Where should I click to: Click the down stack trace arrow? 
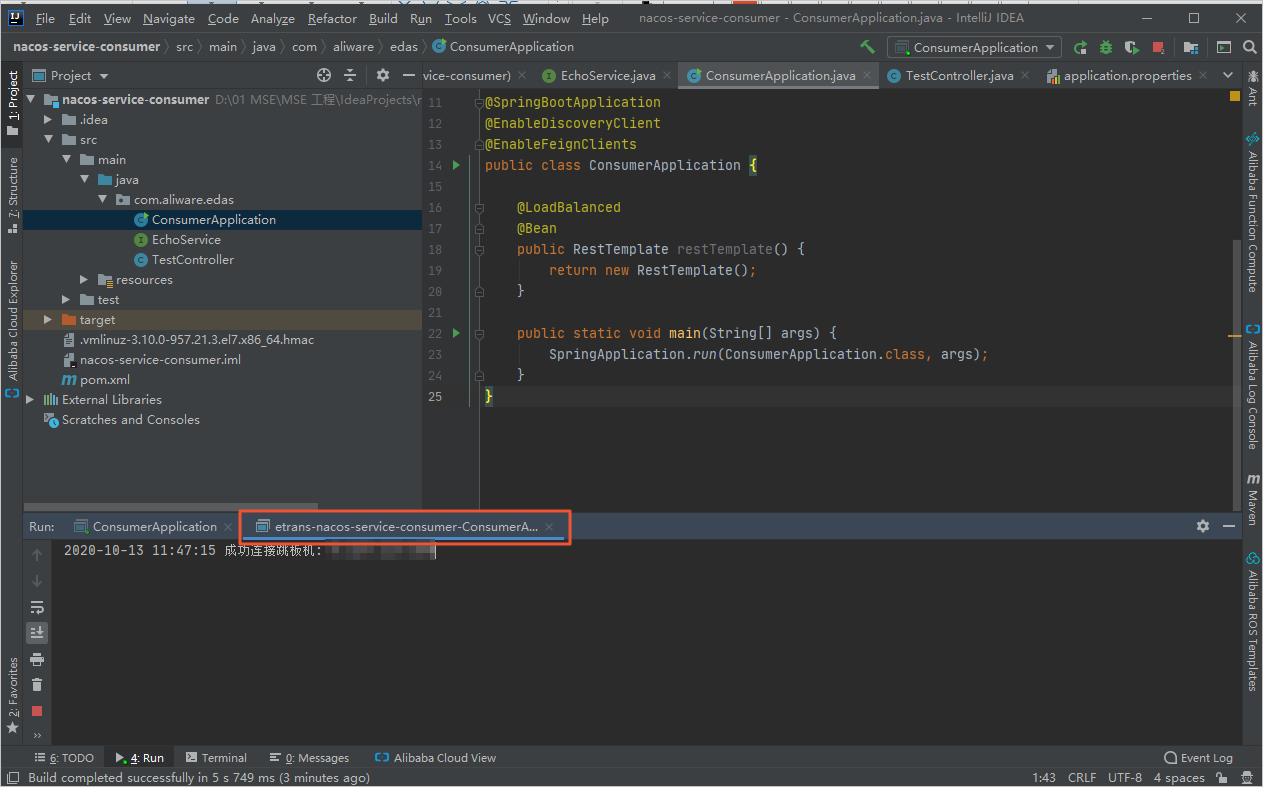coord(37,581)
